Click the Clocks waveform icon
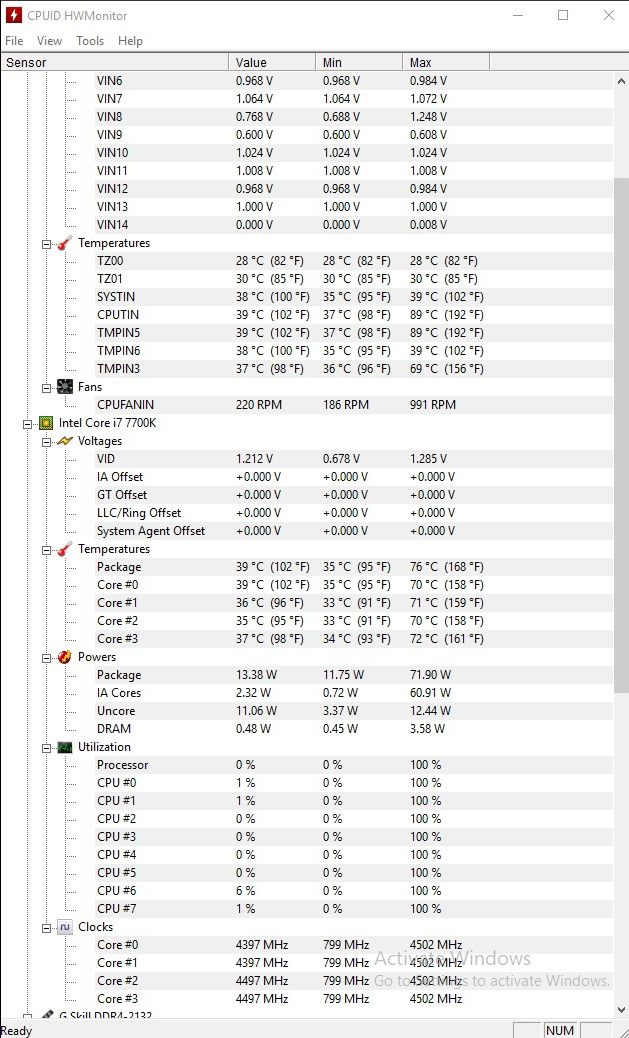The height and width of the screenshot is (1038, 629). (x=65, y=927)
